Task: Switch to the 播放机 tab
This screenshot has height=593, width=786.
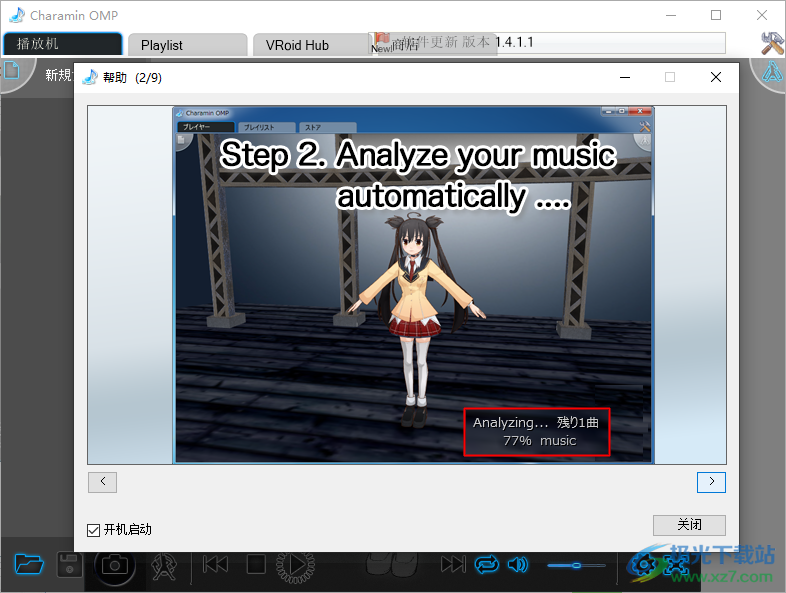Action: point(63,44)
